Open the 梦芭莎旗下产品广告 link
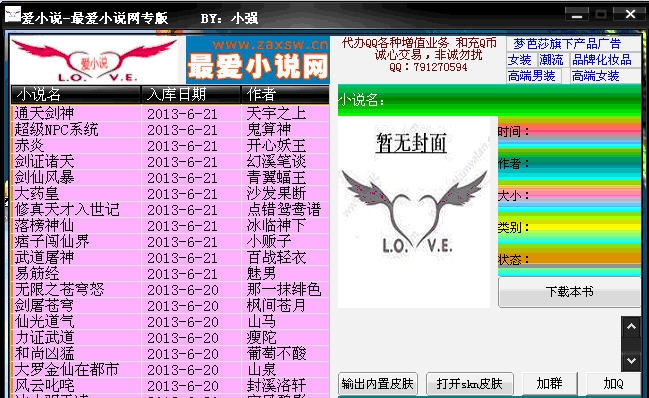This screenshot has width=649, height=398. coord(567,43)
